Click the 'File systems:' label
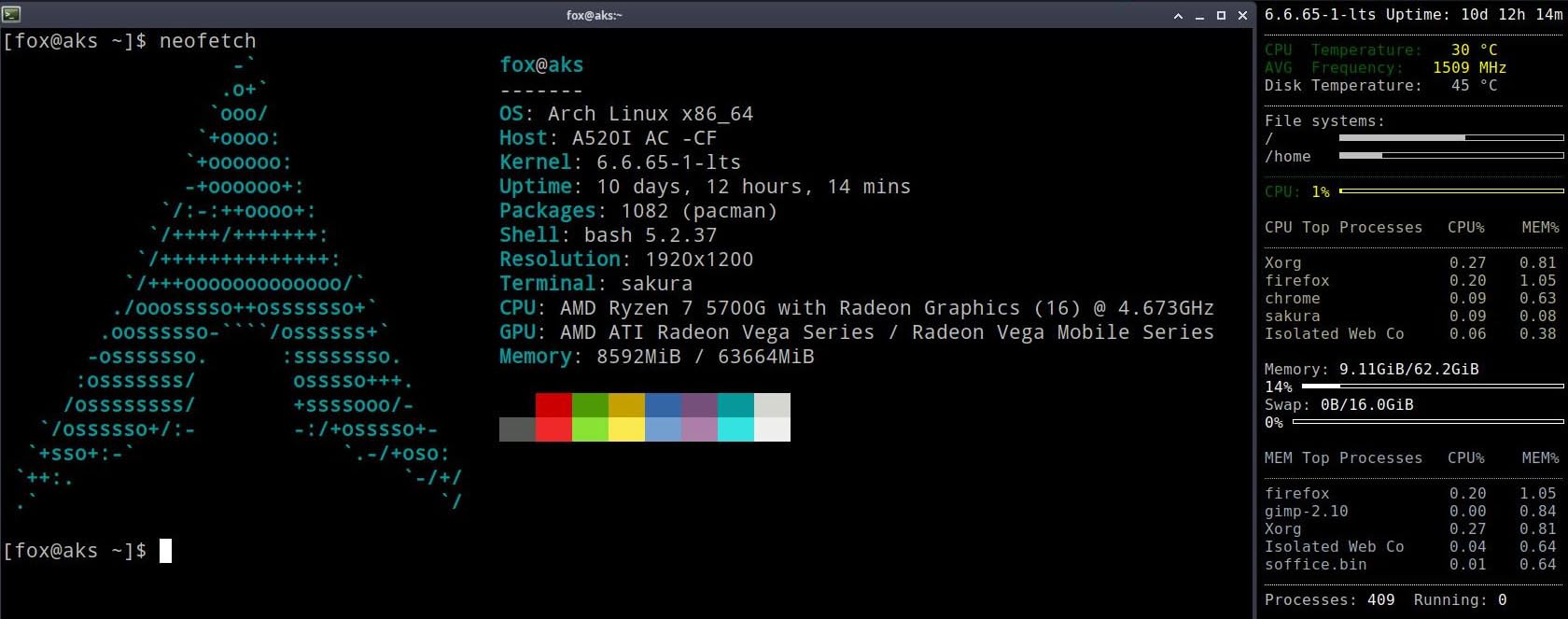 [1325, 121]
